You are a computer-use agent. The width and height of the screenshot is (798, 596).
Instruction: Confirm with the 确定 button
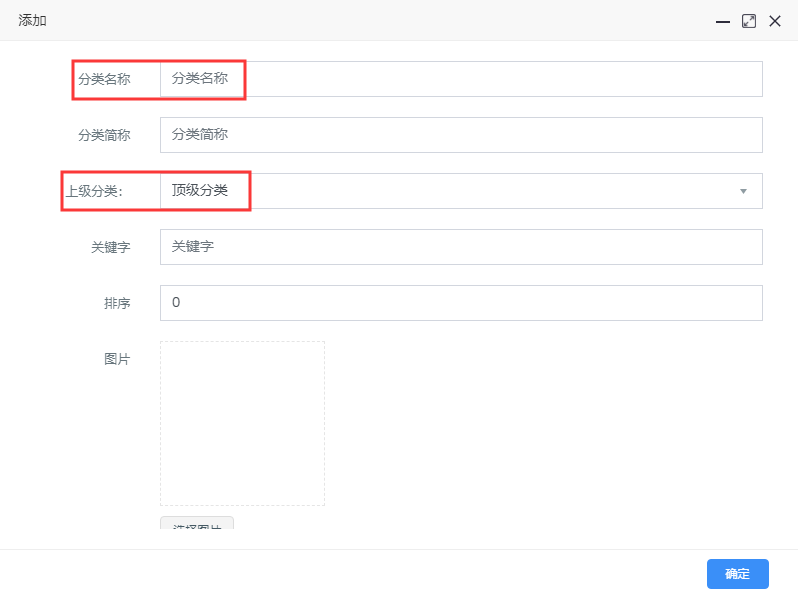click(x=737, y=574)
